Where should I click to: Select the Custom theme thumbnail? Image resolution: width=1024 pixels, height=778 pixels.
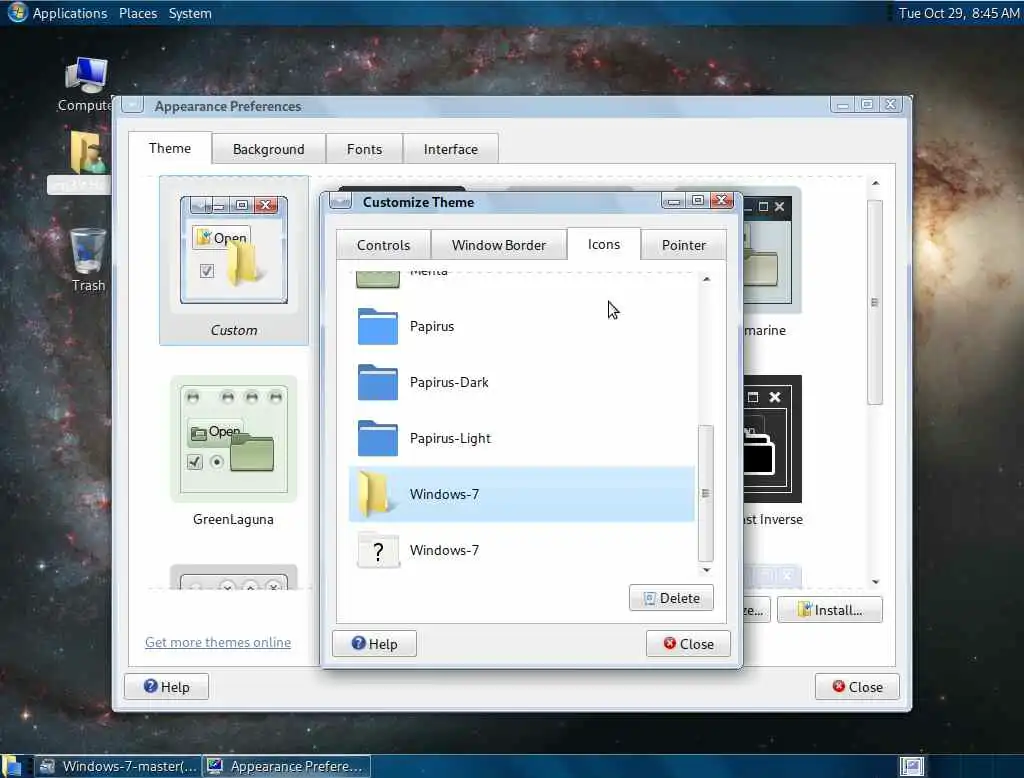coord(234,260)
